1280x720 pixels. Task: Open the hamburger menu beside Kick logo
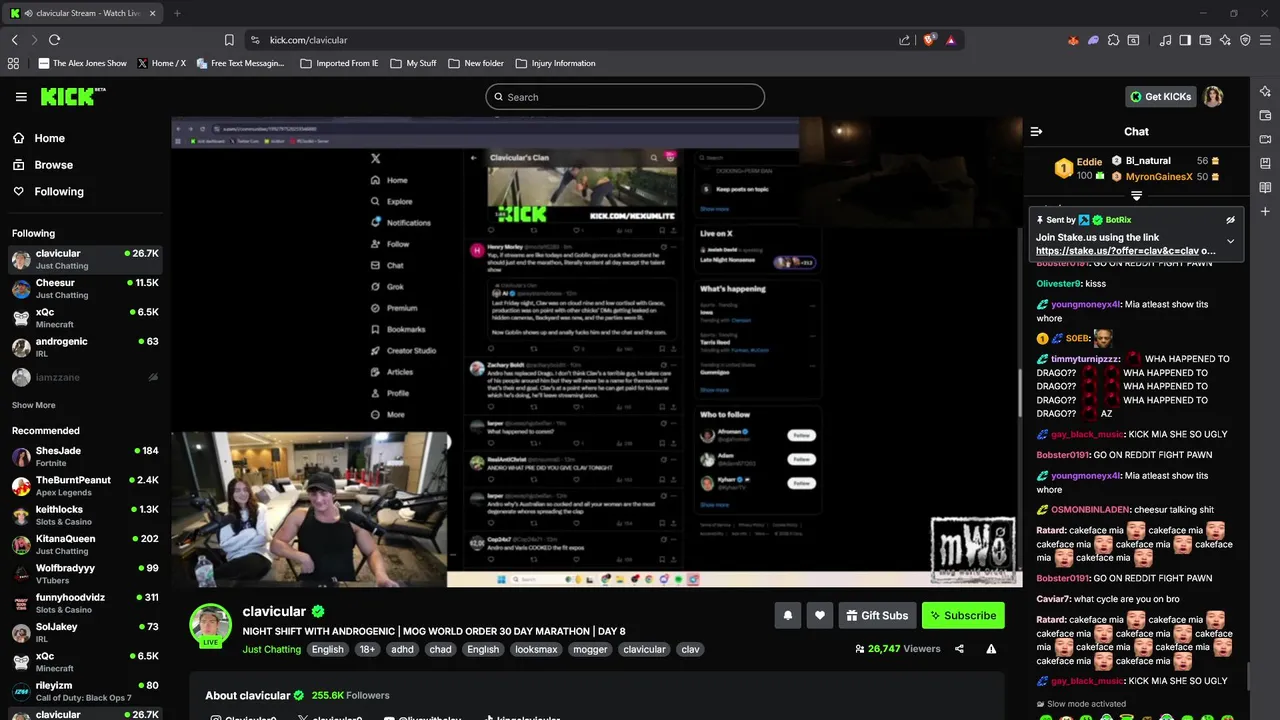21,97
